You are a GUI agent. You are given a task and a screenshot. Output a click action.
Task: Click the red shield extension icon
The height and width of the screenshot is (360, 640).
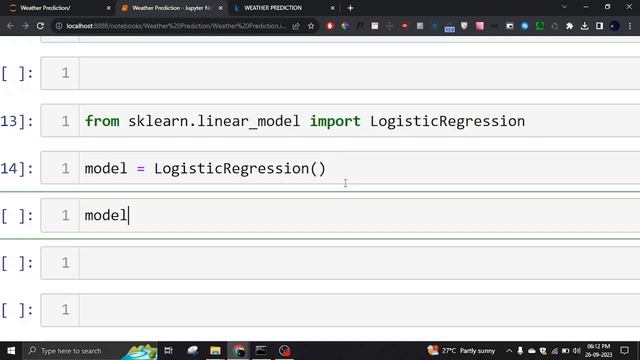(330, 26)
